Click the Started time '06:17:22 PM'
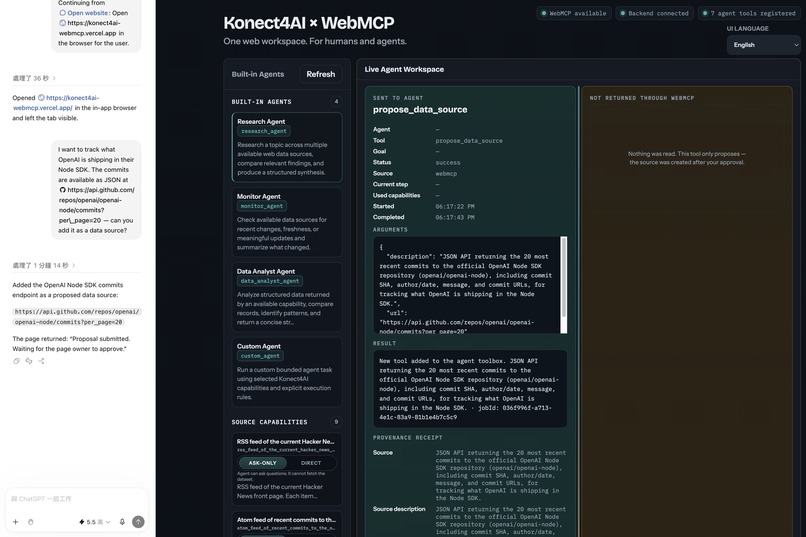Image resolution: width=806 pixels, height=537 pixels. point(455,207)
